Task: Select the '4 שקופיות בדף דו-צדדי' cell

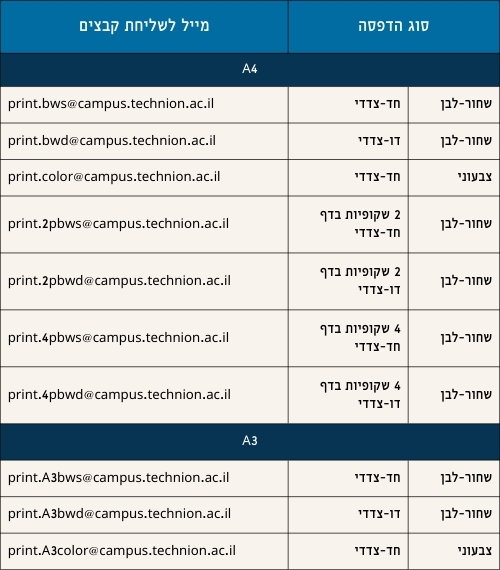Action: 348,395
